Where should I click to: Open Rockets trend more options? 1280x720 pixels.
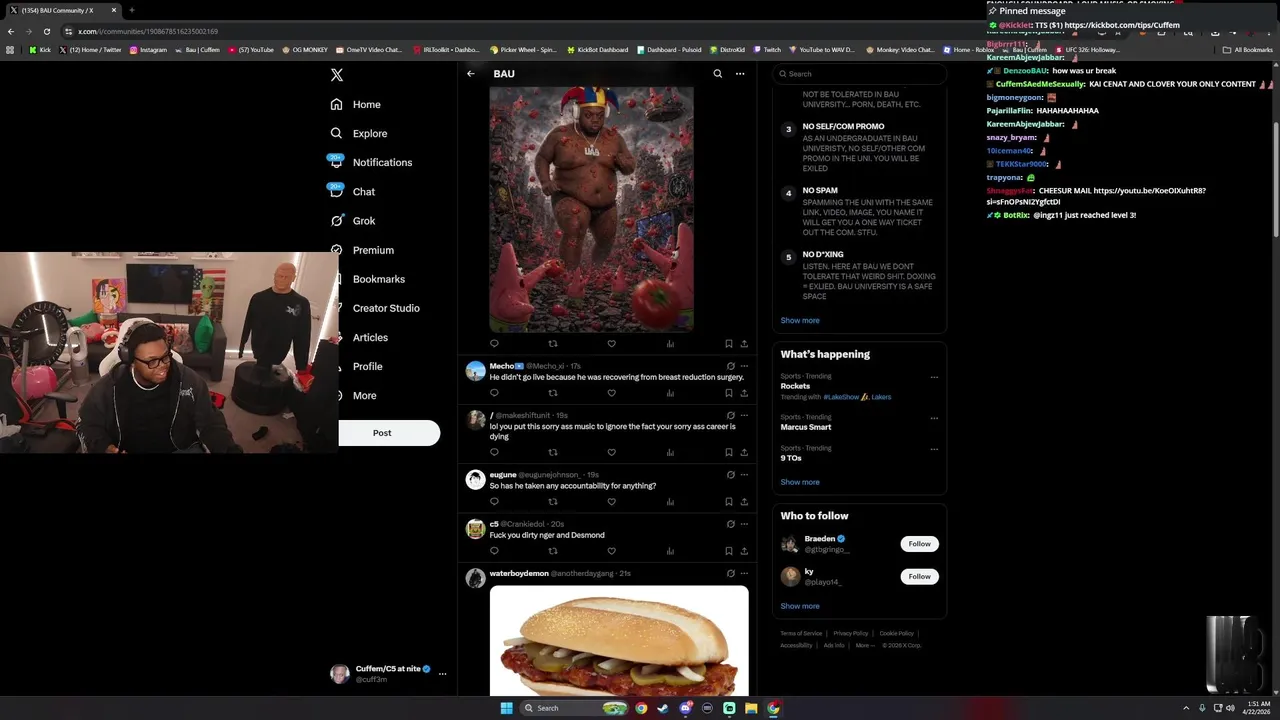934,377
